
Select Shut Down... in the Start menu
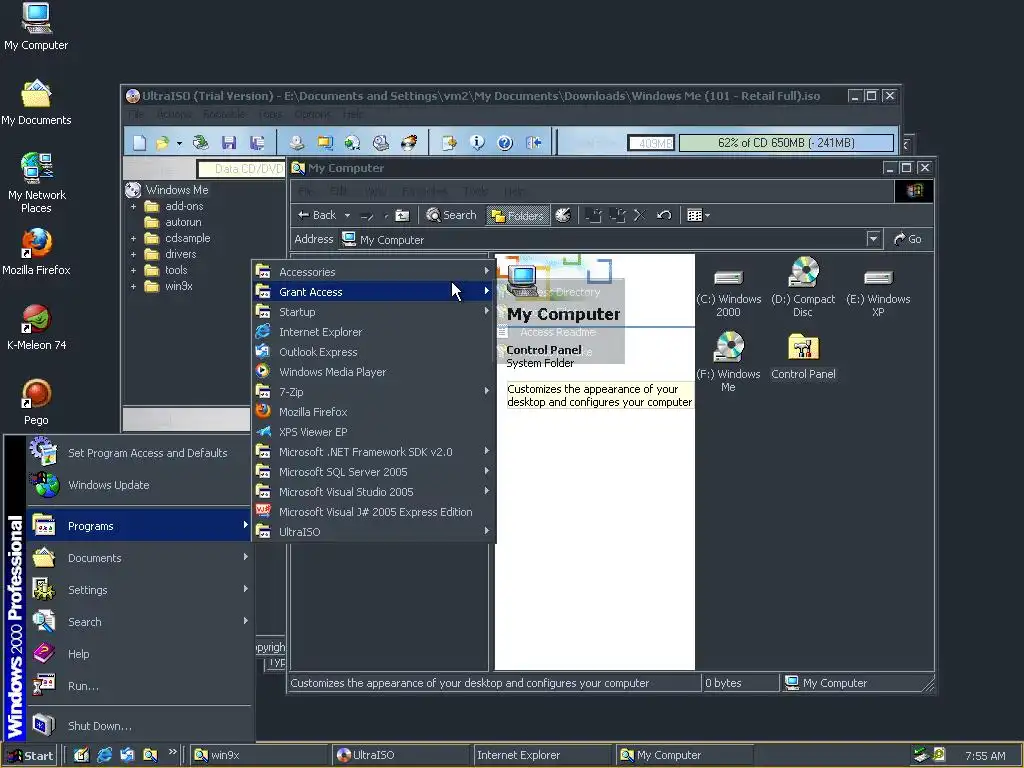pos(139,726)
